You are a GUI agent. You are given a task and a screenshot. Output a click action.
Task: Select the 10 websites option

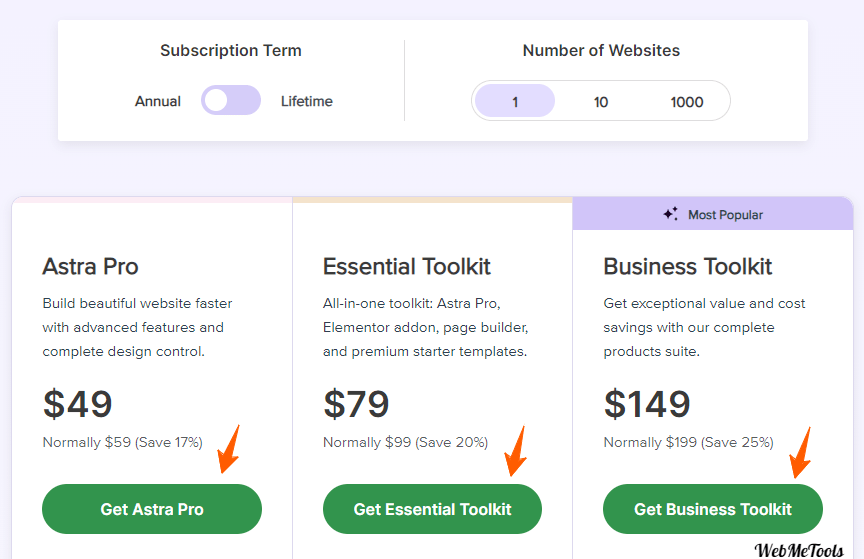pyautogui.click(x=601, y=102)
